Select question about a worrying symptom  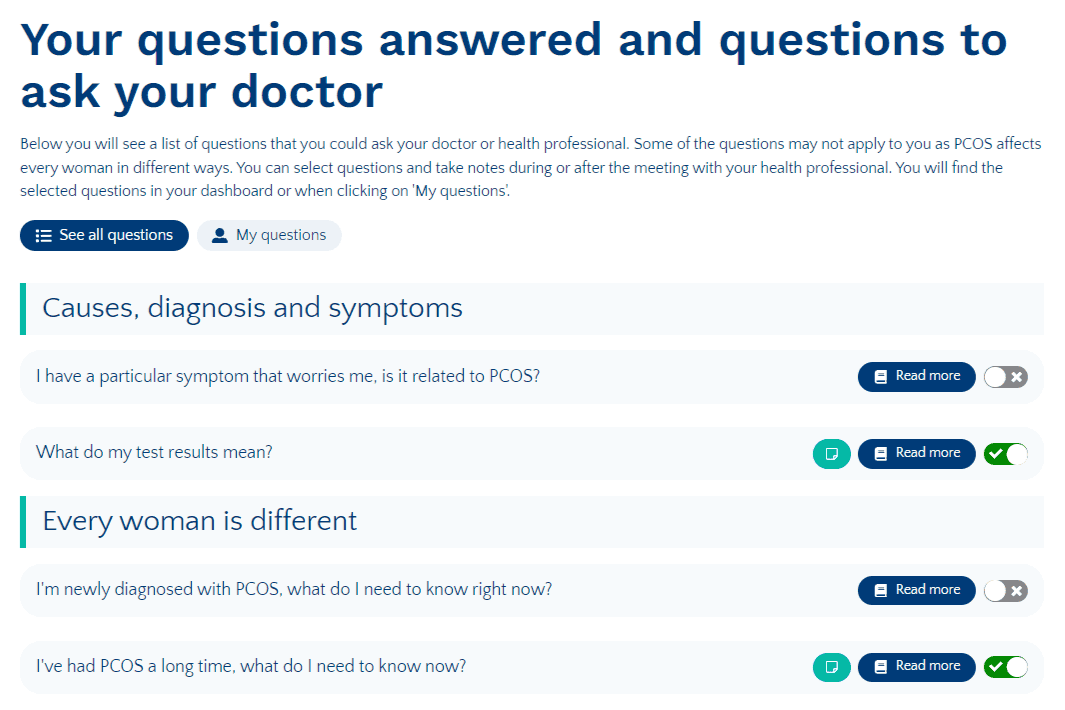tap(288, 377)
